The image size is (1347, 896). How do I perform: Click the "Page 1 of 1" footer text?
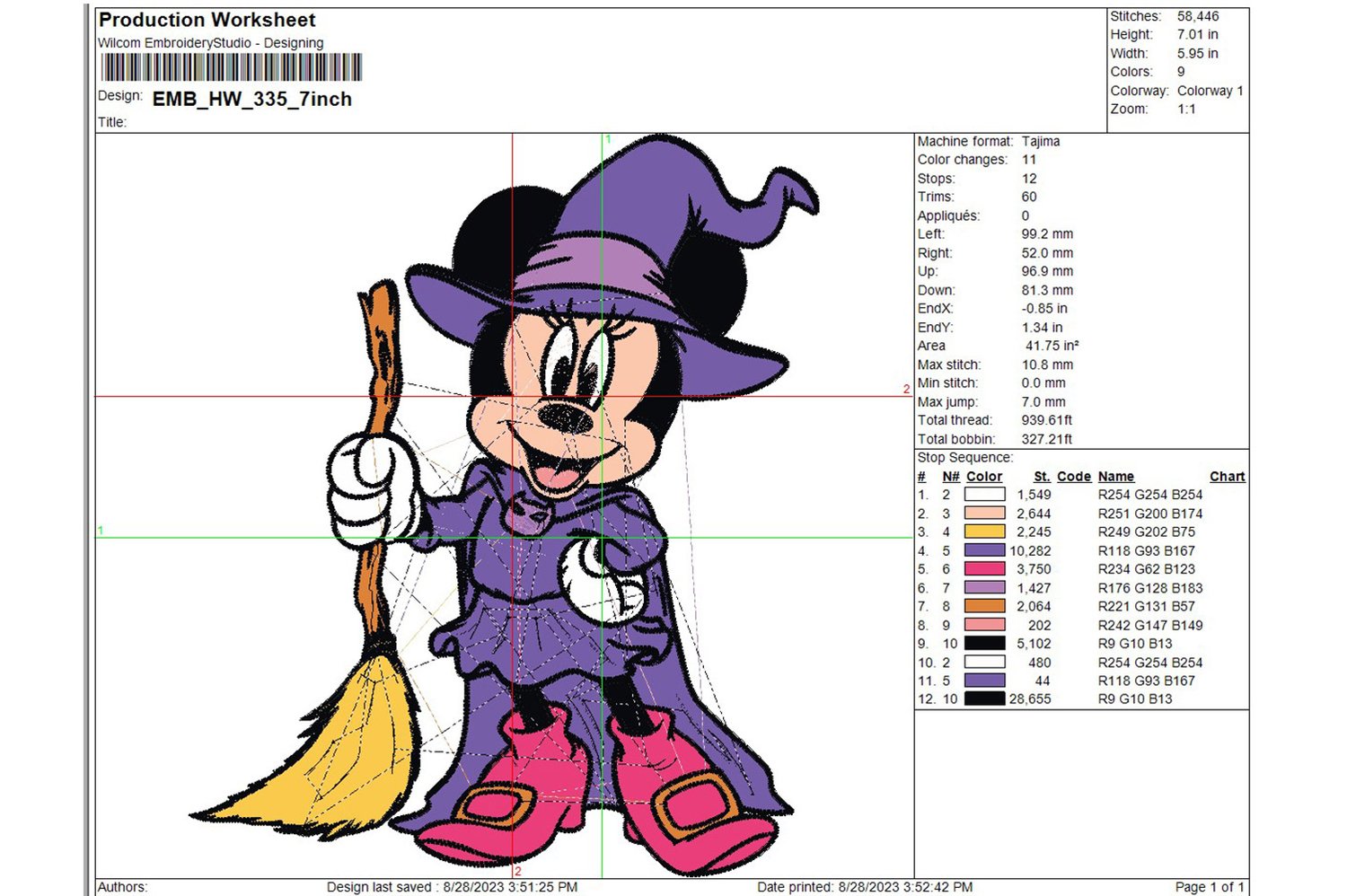tap(1210, 887)
